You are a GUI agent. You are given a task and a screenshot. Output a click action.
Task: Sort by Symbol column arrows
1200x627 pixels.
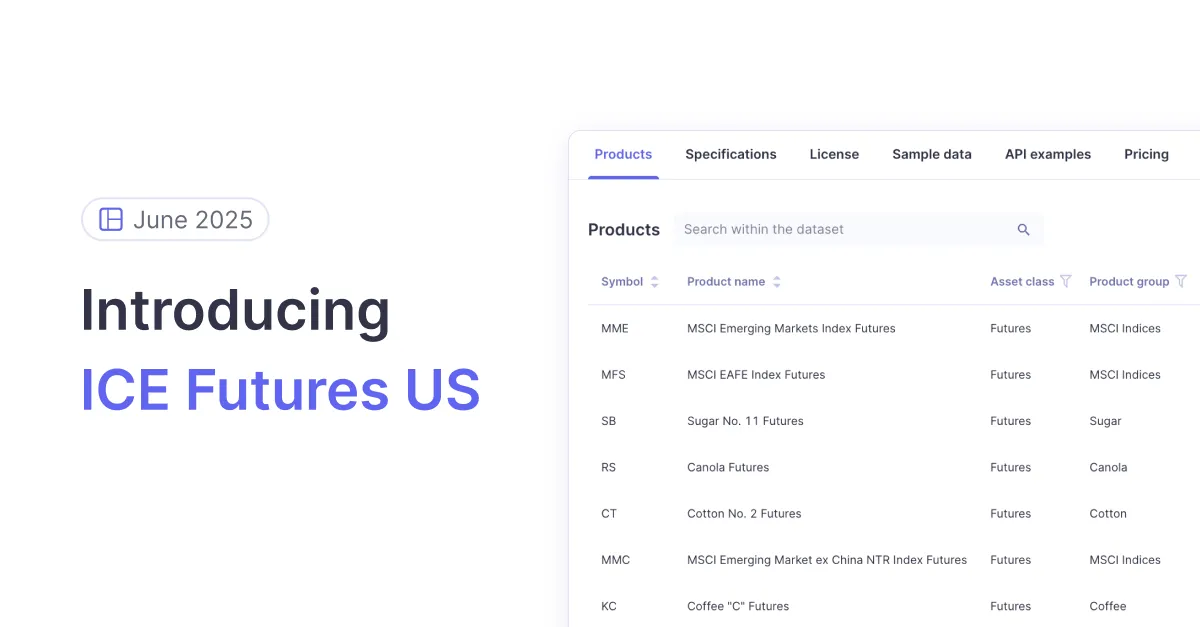click(654, 282)
